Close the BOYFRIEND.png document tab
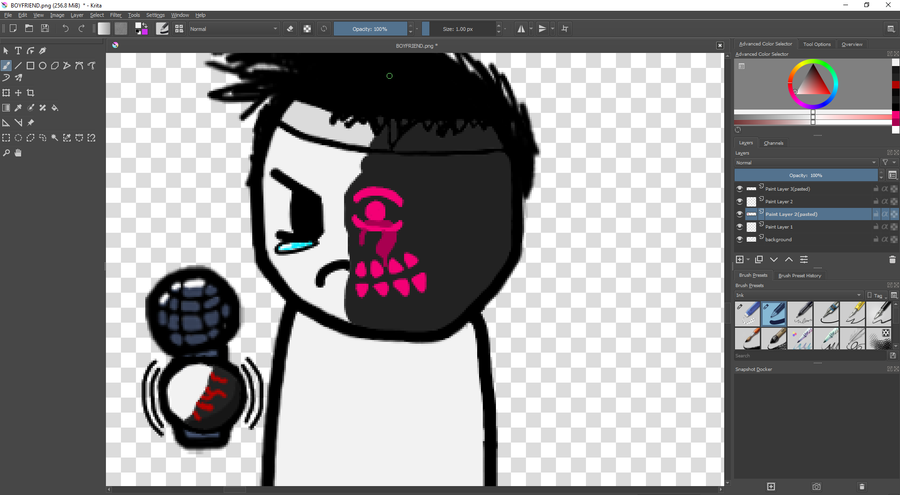900x495 pixels. tap(720, 45)
